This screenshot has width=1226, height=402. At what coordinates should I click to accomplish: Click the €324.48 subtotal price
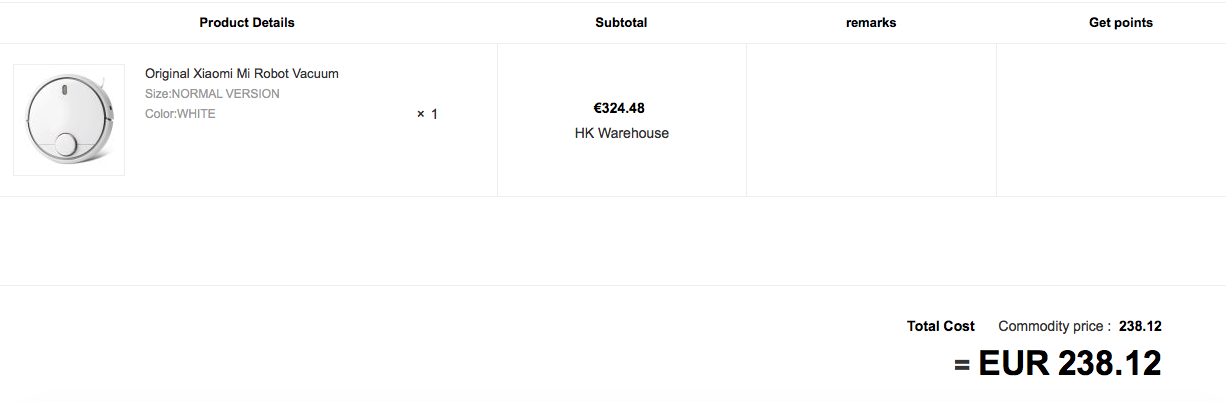click(620, 108)
